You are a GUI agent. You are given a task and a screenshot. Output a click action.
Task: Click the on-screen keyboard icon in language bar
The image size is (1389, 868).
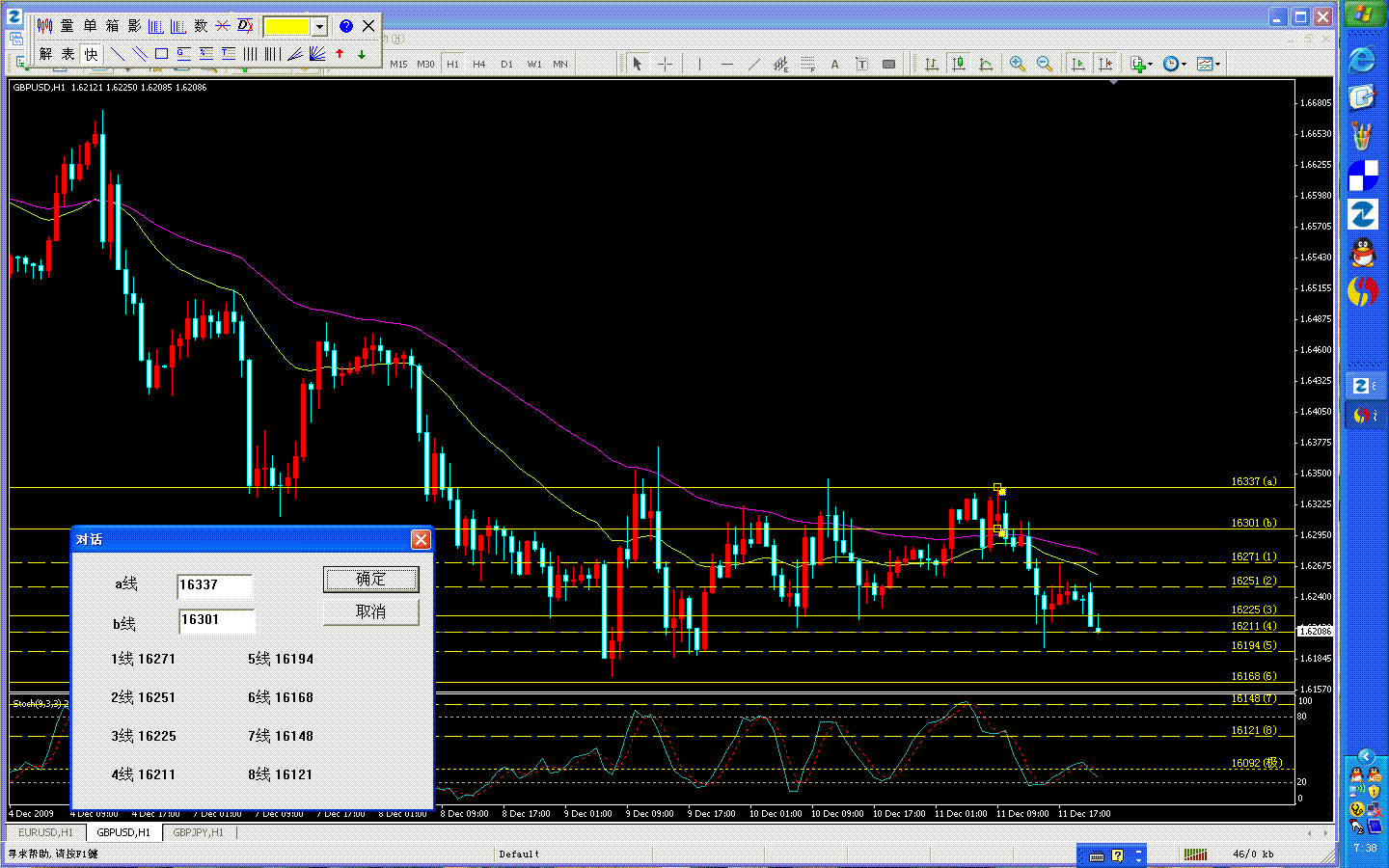[1097, 855]
